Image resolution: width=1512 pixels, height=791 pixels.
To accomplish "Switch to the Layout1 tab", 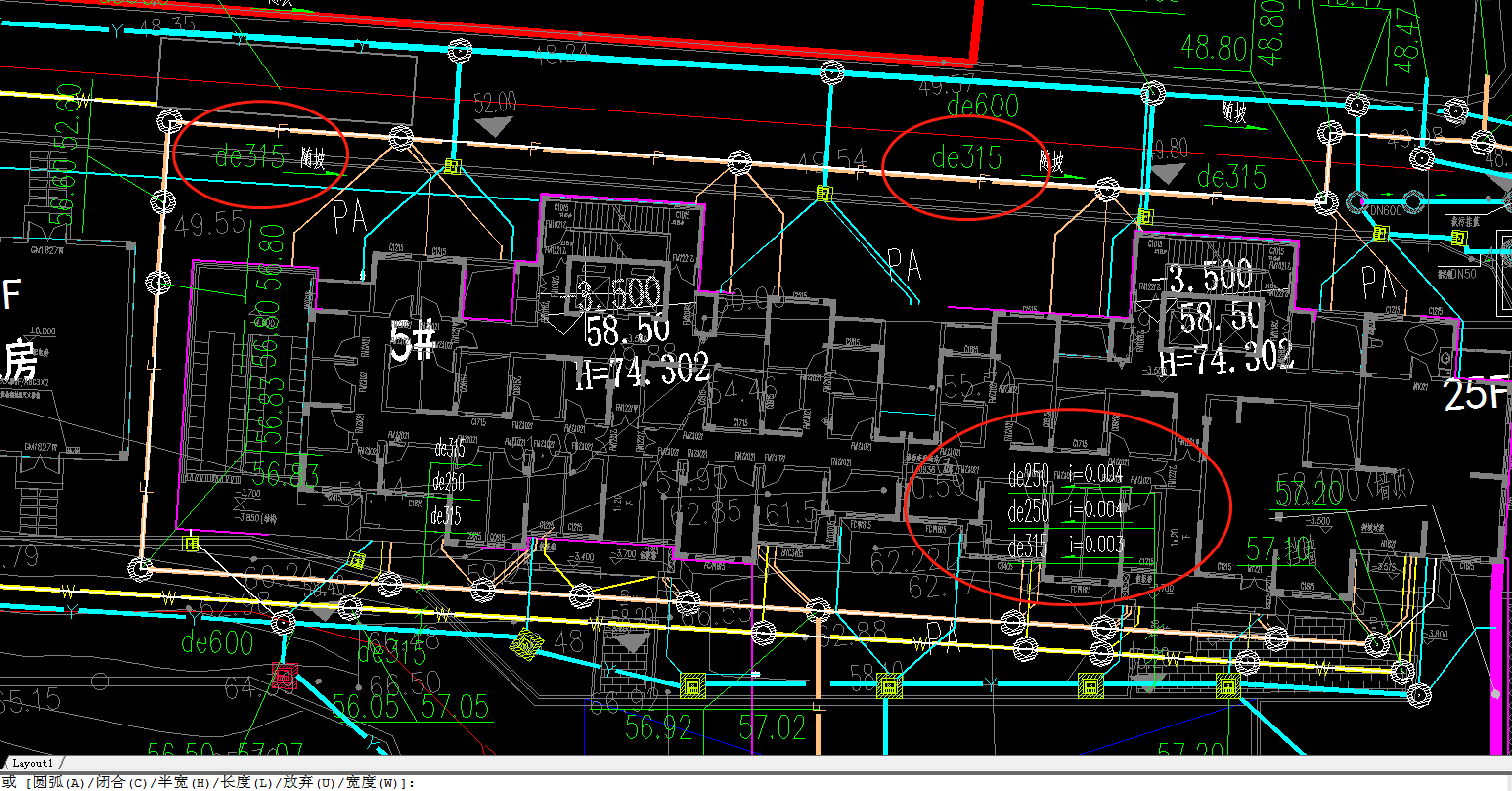I will pos(32,763).
